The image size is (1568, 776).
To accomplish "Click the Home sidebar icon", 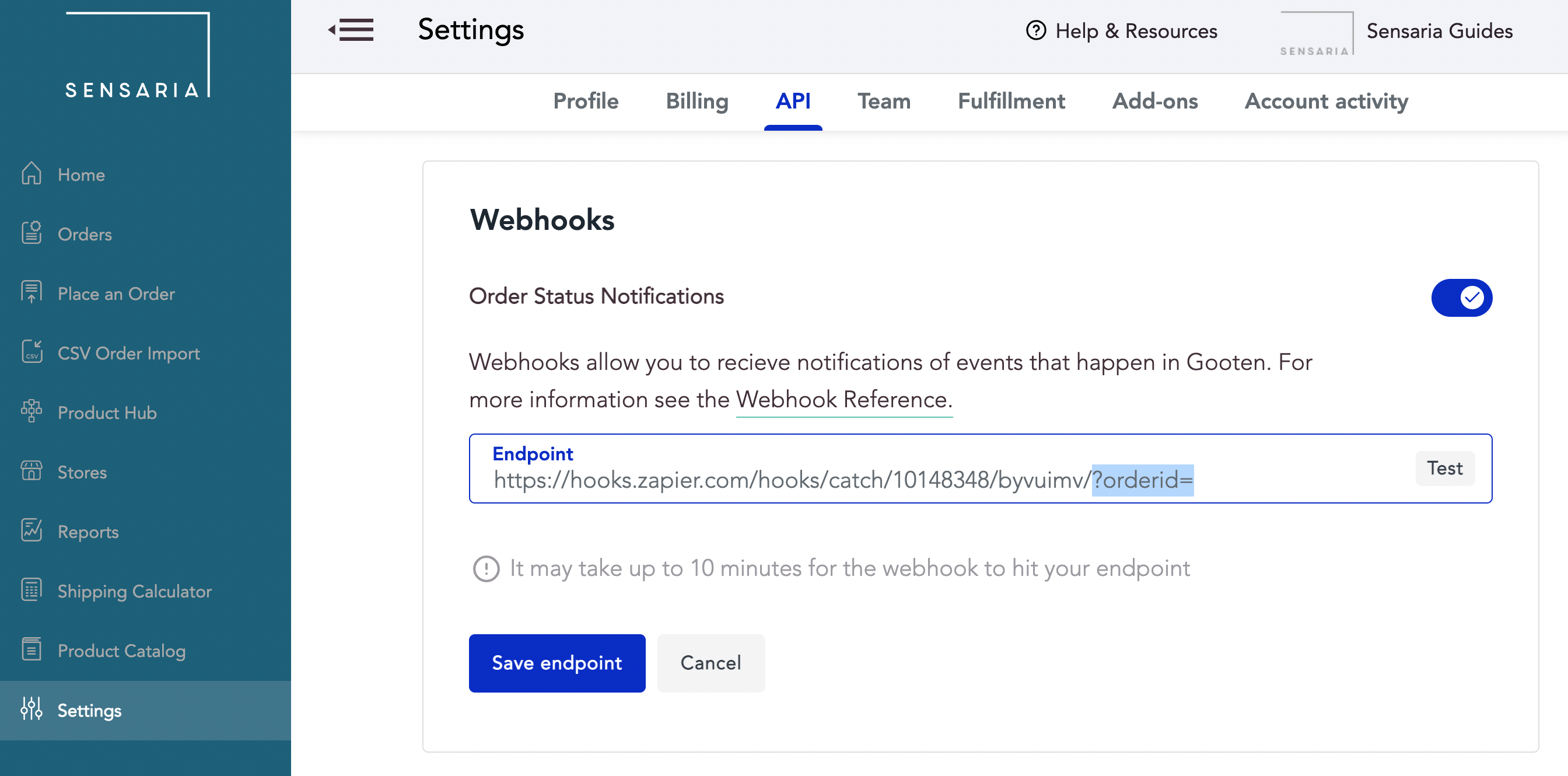I will (x=31, y=174).
